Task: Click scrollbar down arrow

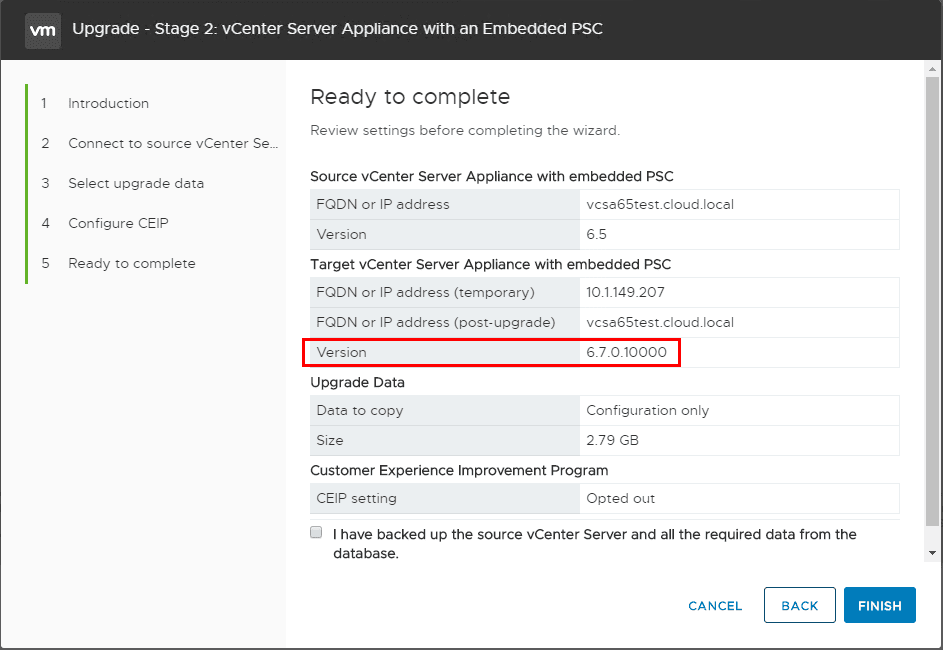Action: tap(932, 552)
